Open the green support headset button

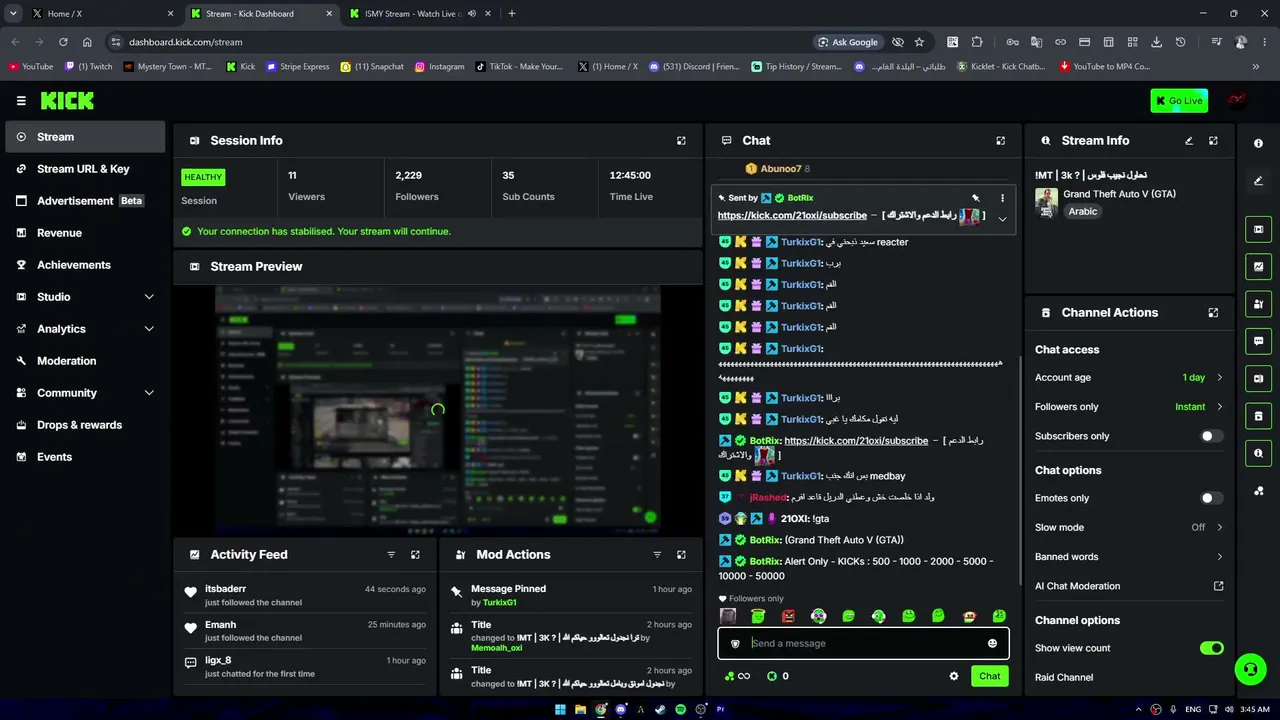pos(1250,669)
